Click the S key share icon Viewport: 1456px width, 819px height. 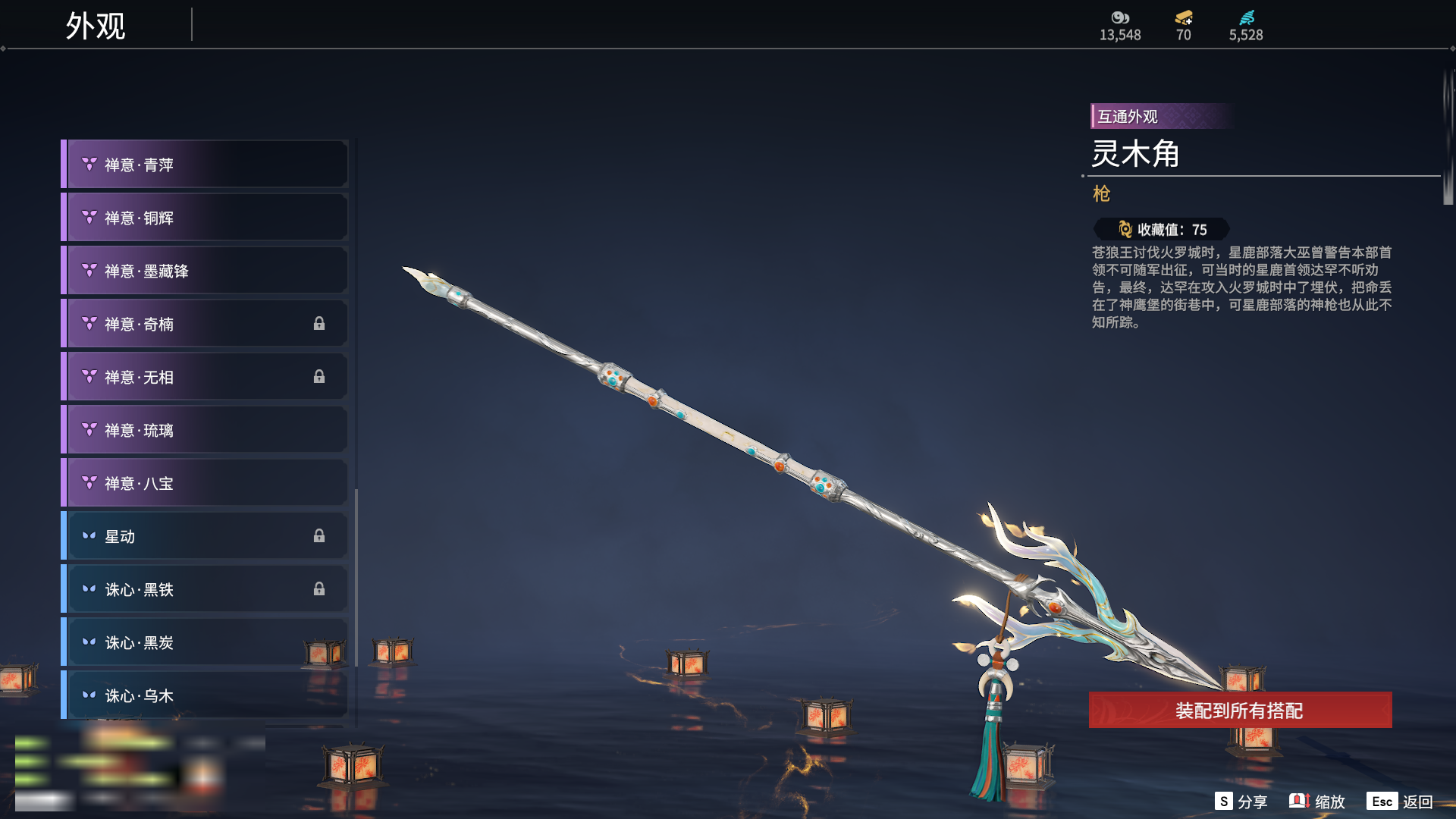(x=1223, y=801)
